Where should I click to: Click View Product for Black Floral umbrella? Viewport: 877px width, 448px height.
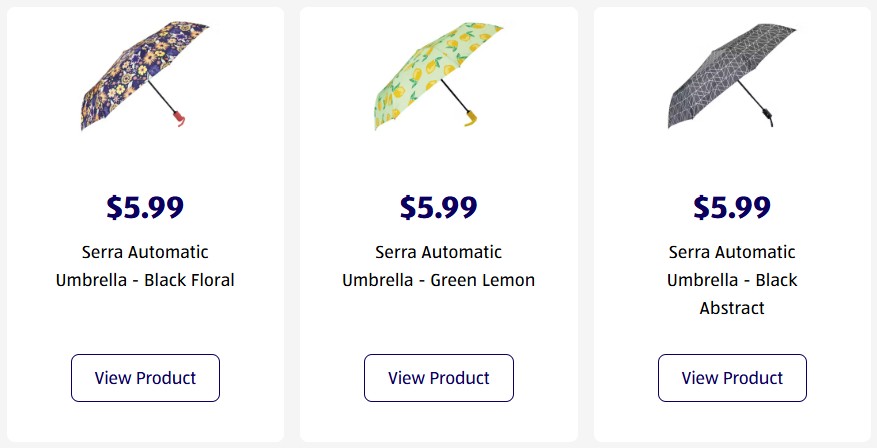[x=145, y=378]
